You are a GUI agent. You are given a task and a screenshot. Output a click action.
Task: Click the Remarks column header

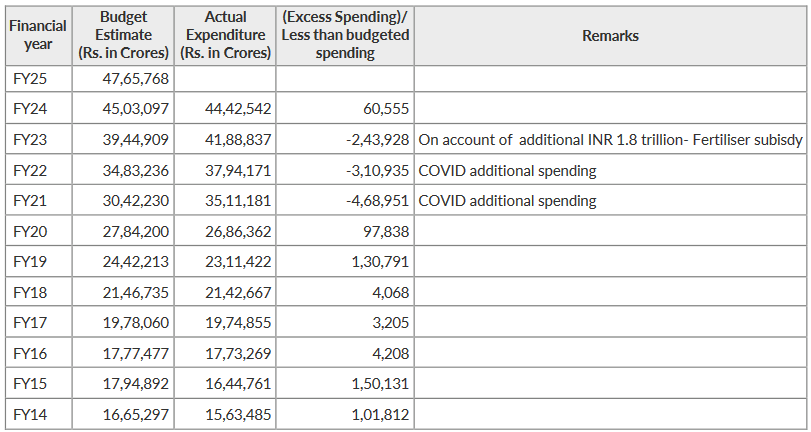point(610,35)
